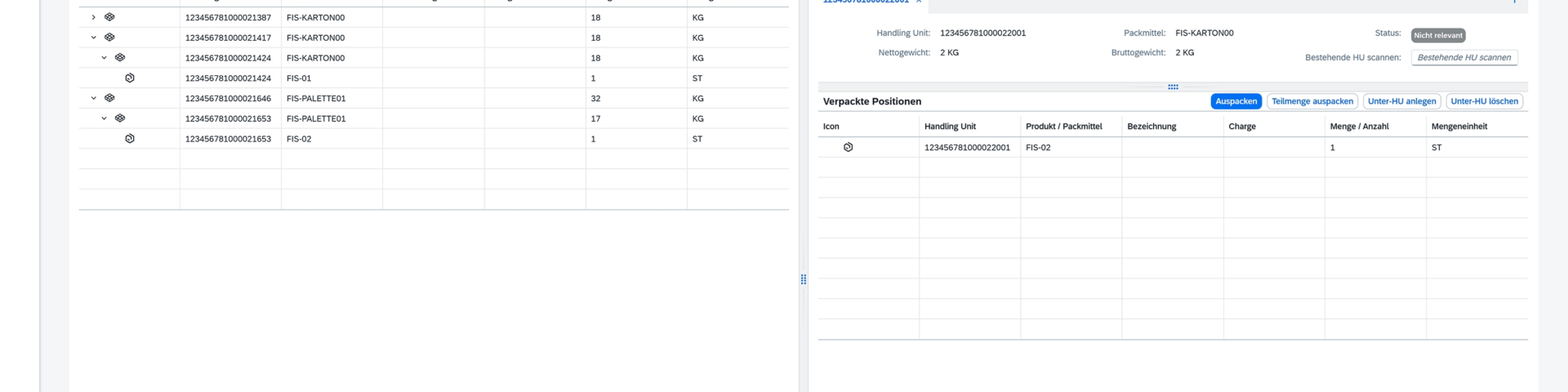Click the Auspacken button

[x=1236, y=101]
